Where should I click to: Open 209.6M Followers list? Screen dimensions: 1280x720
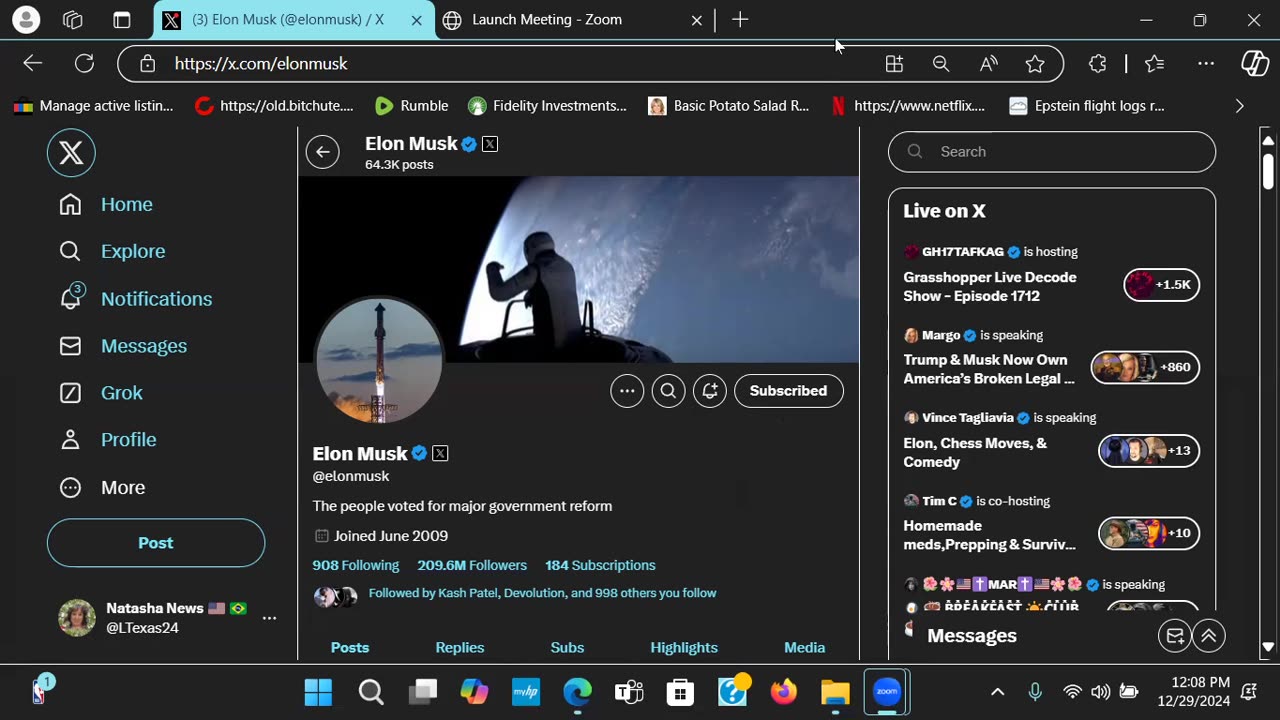coord(472,565)
